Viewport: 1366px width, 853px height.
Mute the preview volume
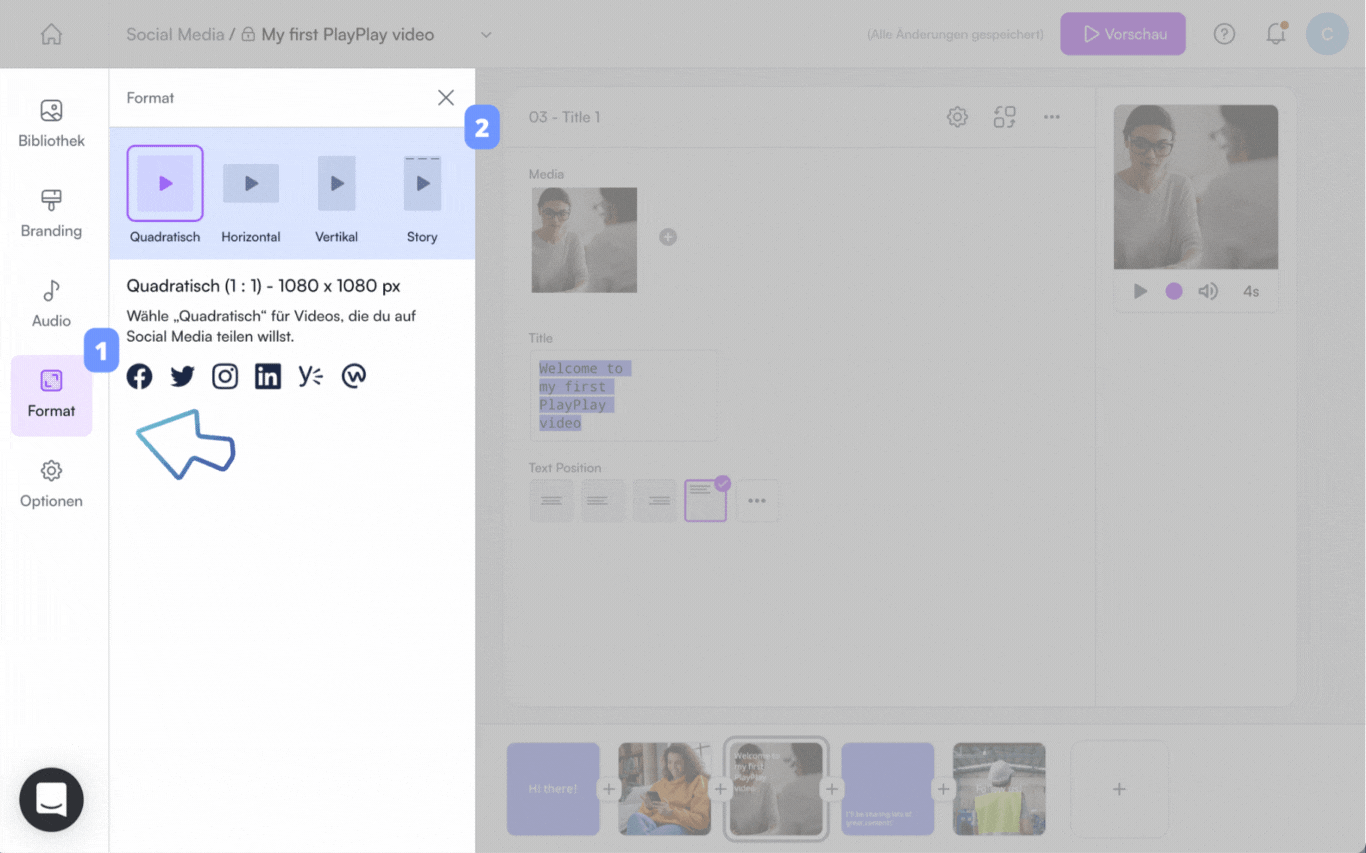coord(1208,291)
